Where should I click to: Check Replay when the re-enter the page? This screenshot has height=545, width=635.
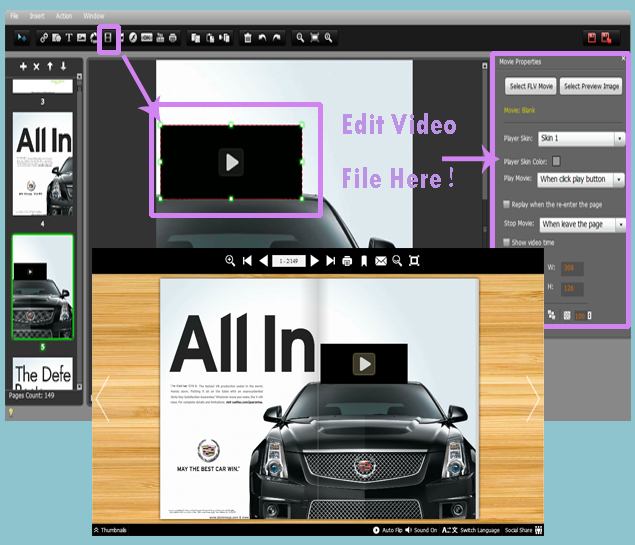506,204
